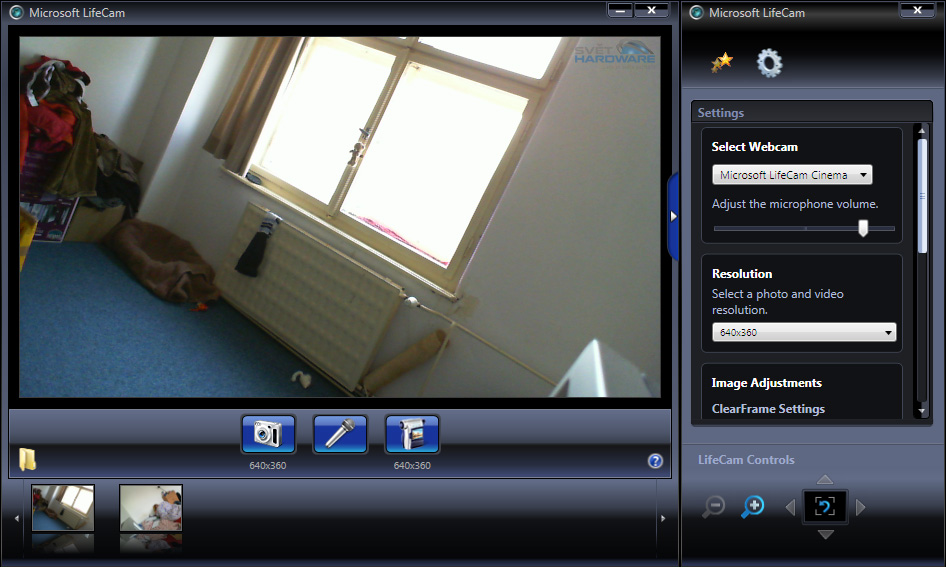Close the LifeCam side panel window
This screenshot has height=567, width=946.
(917, 10)
